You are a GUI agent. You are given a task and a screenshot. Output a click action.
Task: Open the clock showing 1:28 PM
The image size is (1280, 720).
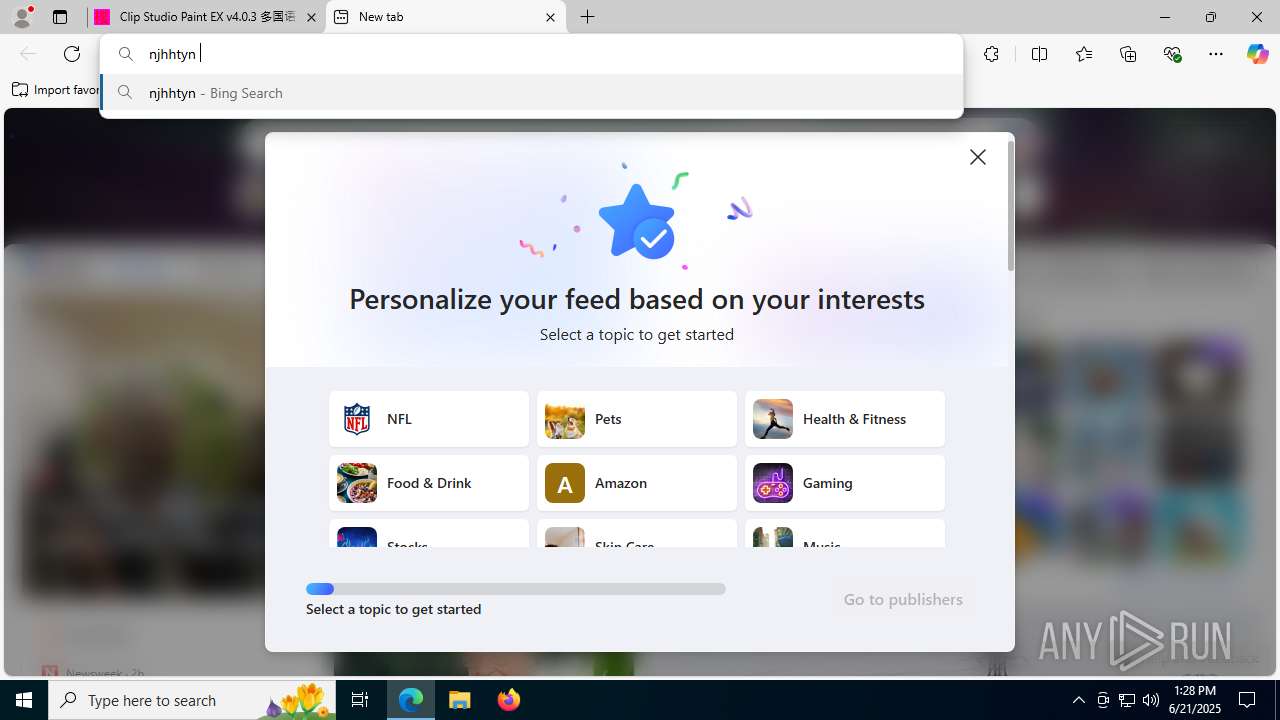tap(1196, 700)
